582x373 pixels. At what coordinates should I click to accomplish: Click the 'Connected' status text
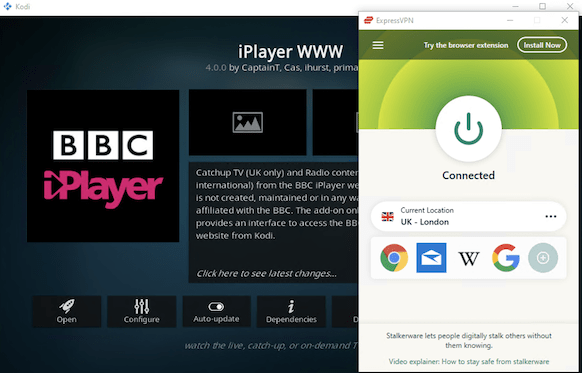click(468, 175)
